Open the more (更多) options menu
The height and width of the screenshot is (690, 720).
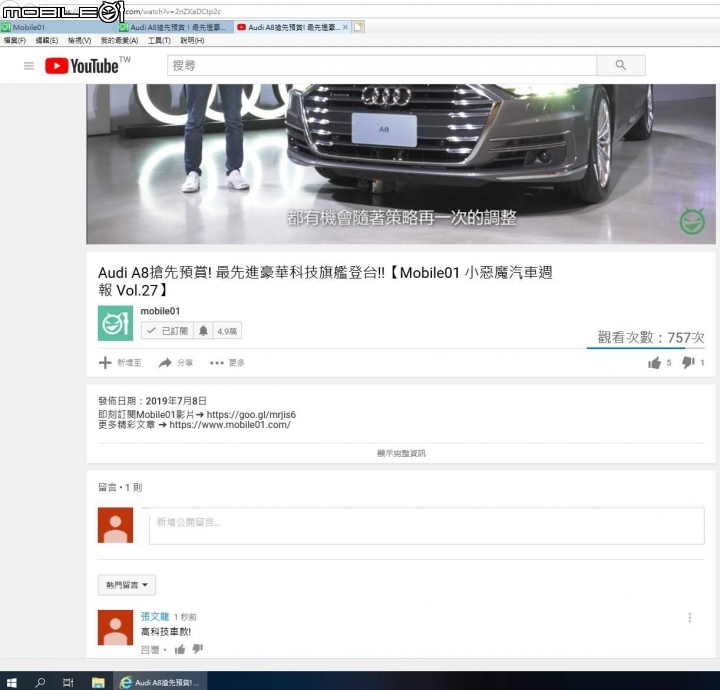coord(227,363)
